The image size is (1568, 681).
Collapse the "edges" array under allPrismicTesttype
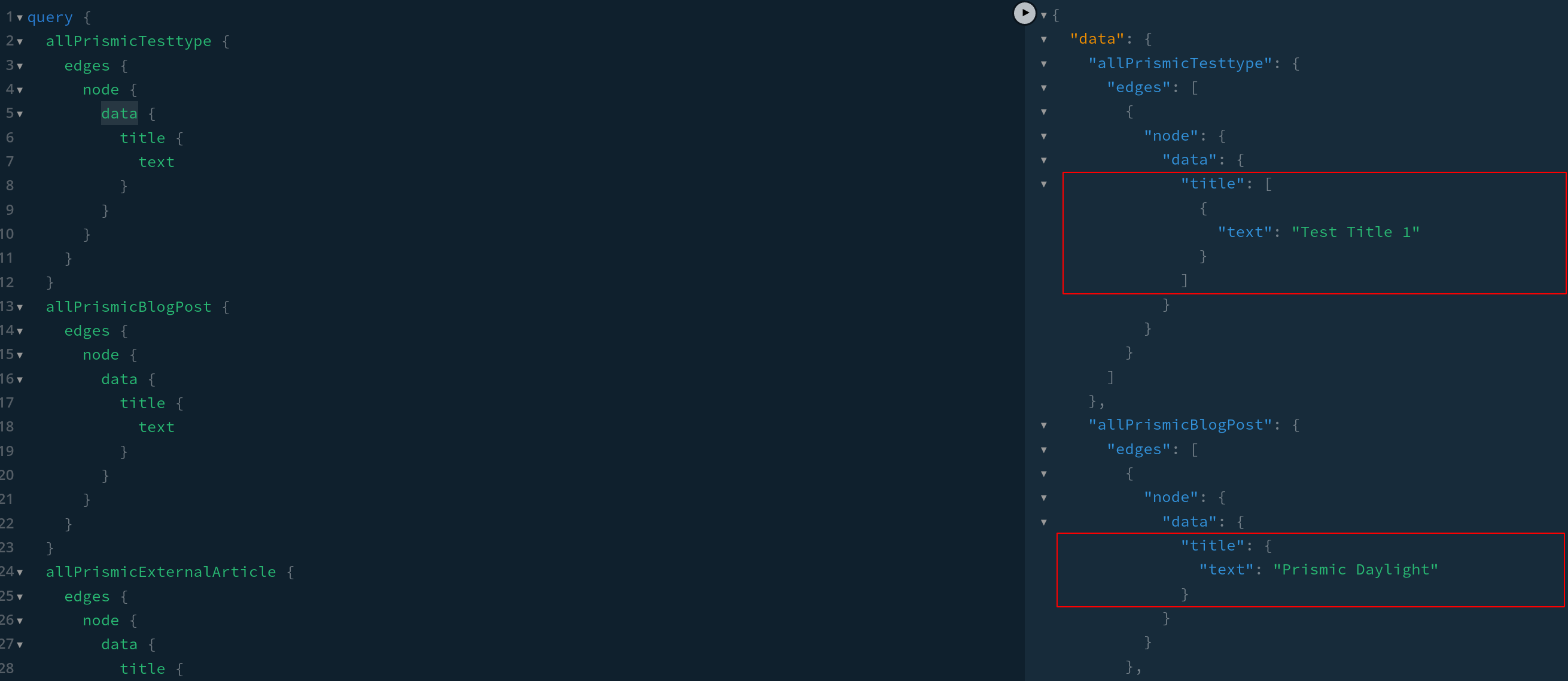coord(1043,88)
